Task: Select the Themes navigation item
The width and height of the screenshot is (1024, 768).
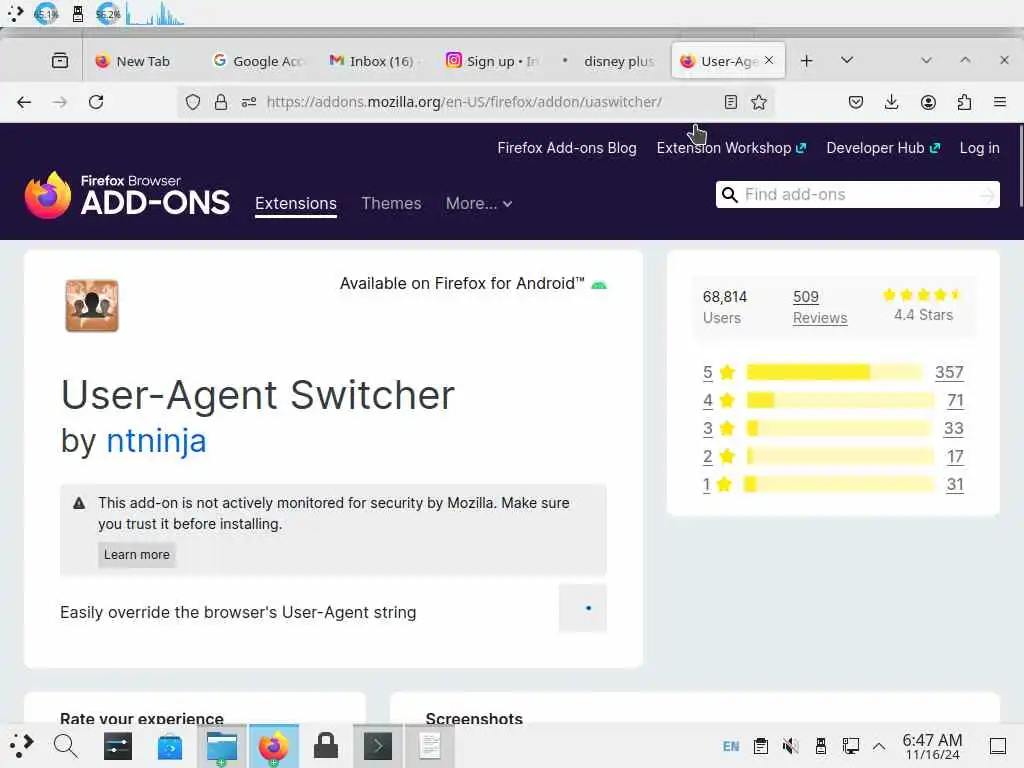Action: 391,204
